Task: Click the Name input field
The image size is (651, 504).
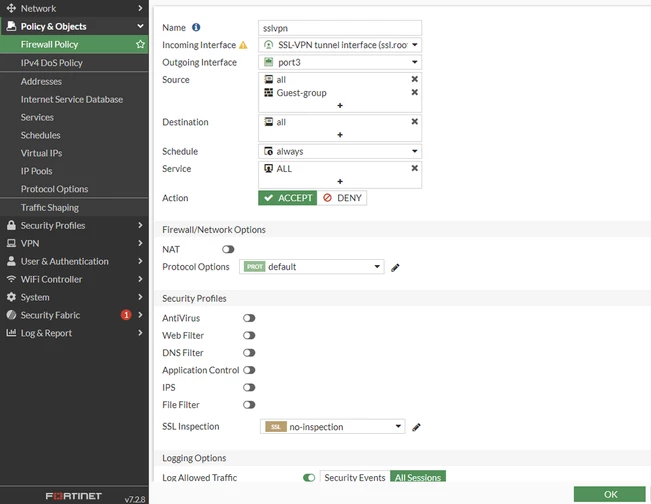Action: coord(340,28)
